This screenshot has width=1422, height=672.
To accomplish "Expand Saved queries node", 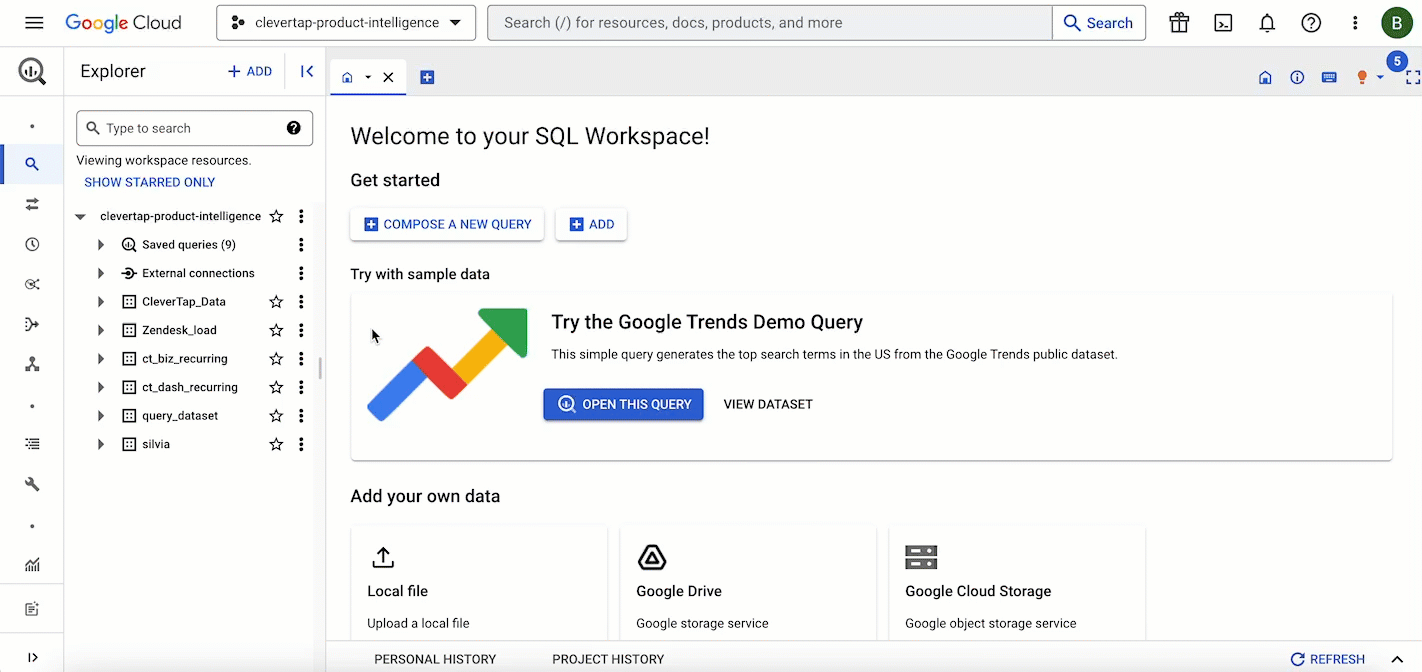I will point(100,244).
